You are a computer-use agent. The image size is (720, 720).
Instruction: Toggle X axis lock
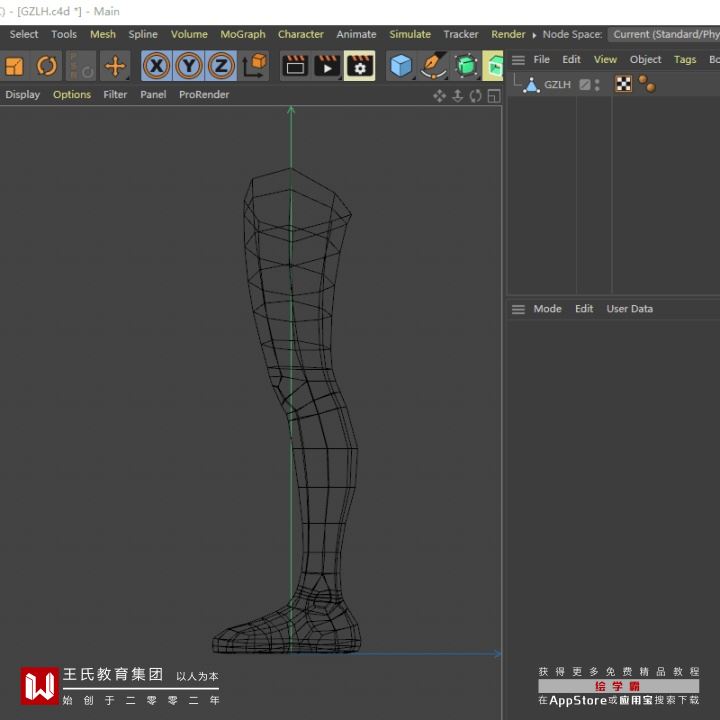tap(156, 67)
